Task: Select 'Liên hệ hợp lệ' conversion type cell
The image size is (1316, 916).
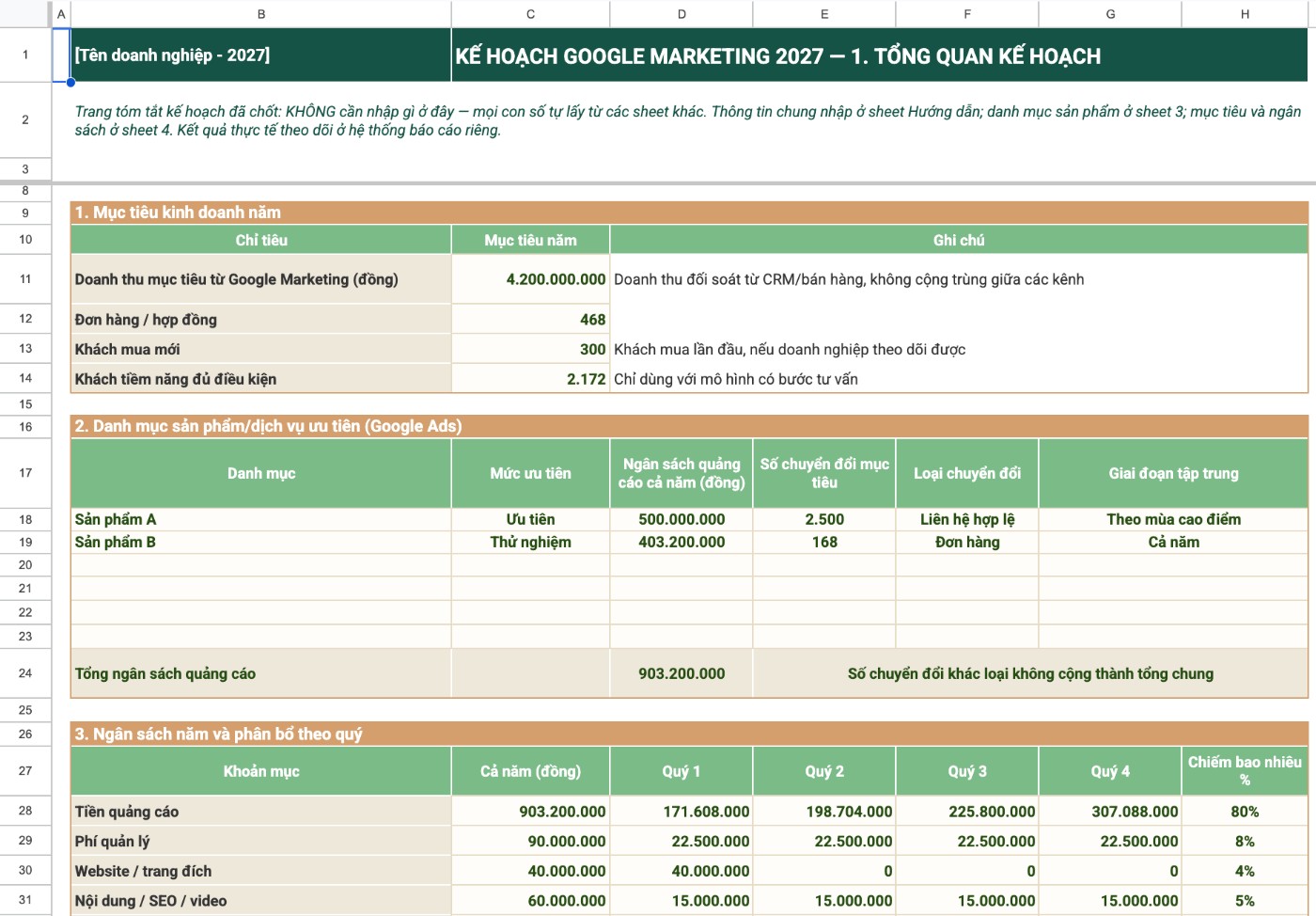Action: coord(967,519)
